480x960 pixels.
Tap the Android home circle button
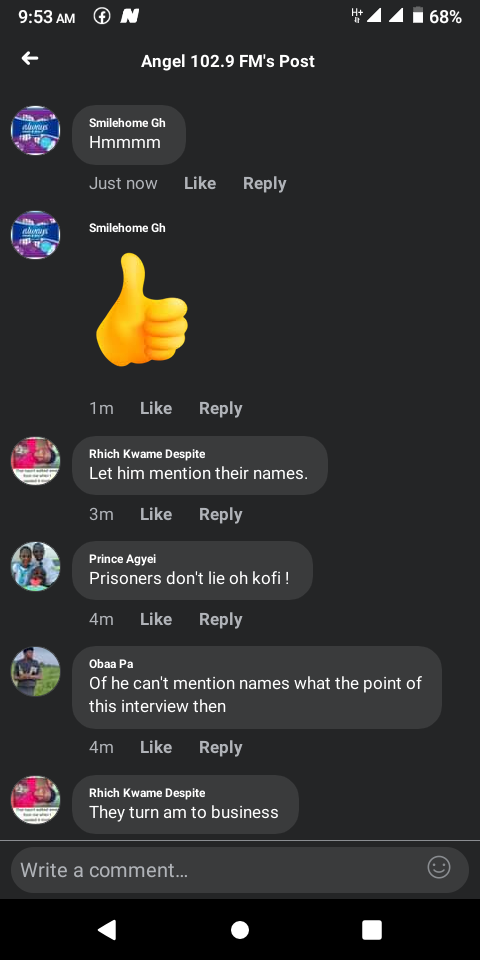tap(240, 929)
